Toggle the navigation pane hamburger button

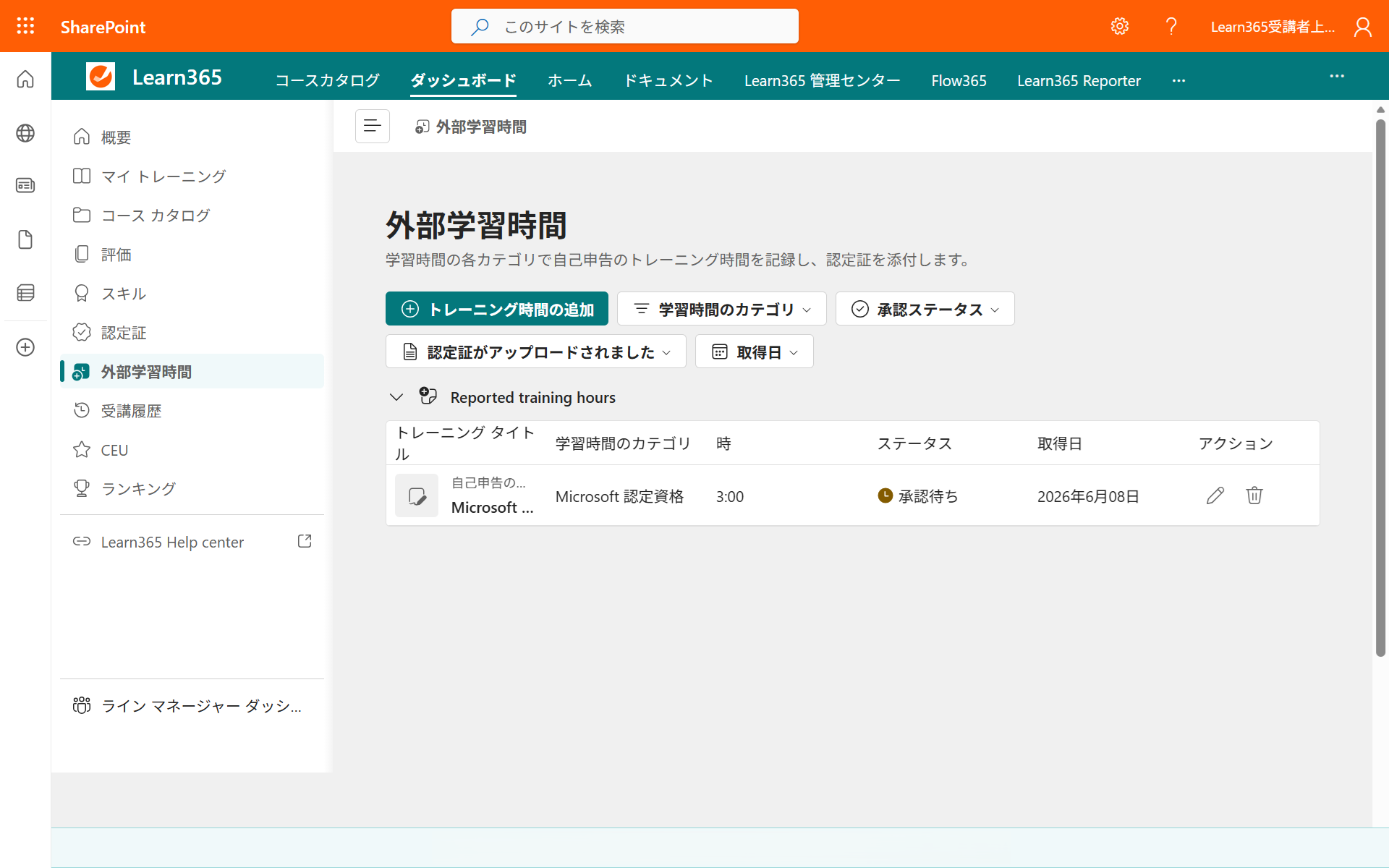click(373, 126)
